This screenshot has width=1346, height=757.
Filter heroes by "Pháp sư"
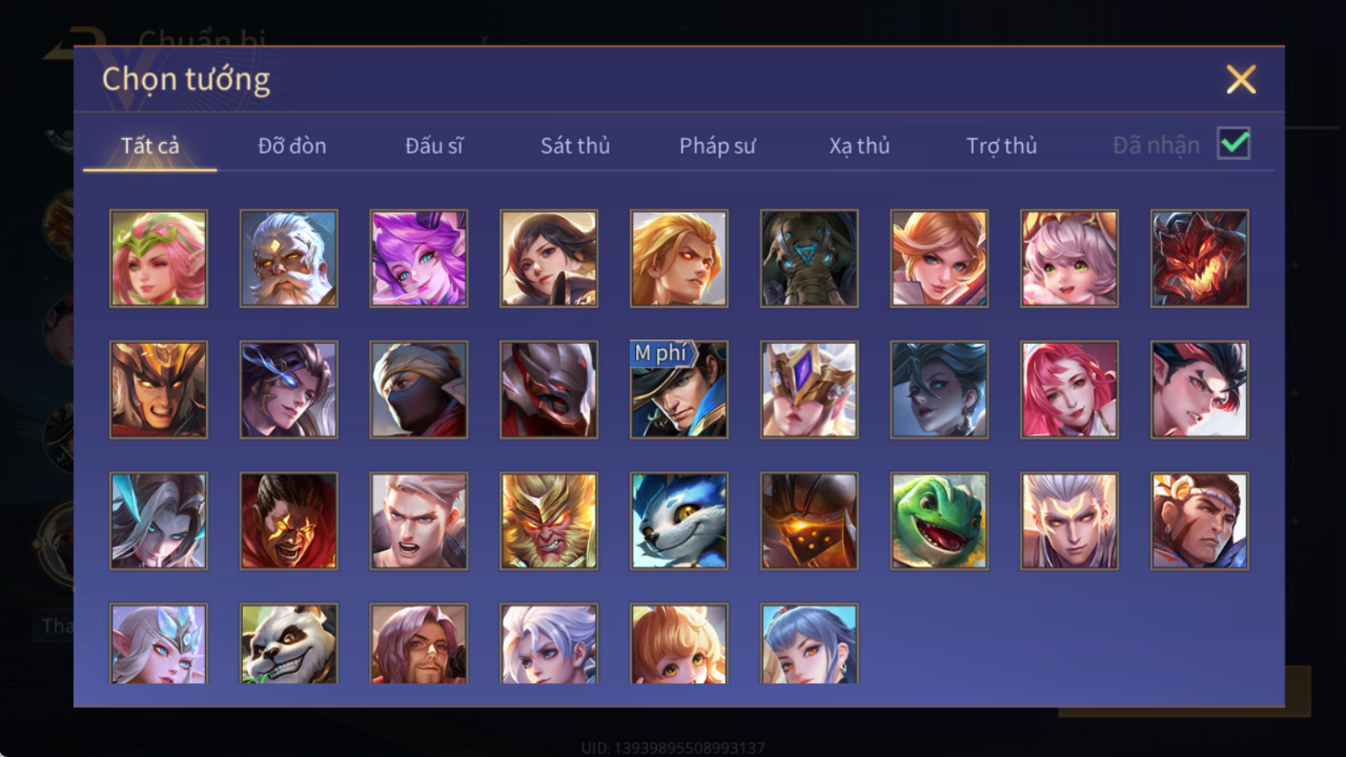click(x=717, y=146)
